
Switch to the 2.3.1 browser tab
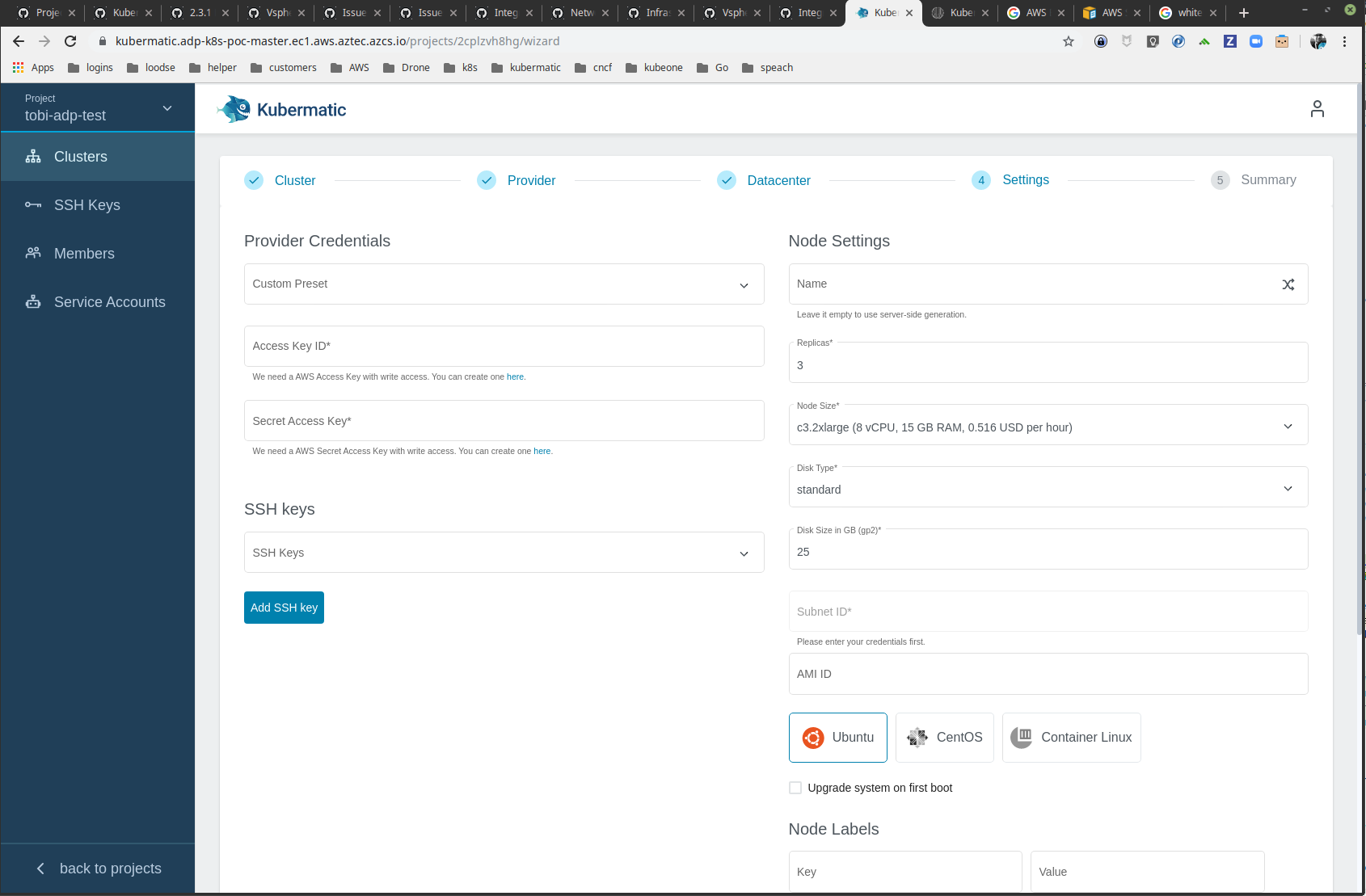(x=200, y=13)
